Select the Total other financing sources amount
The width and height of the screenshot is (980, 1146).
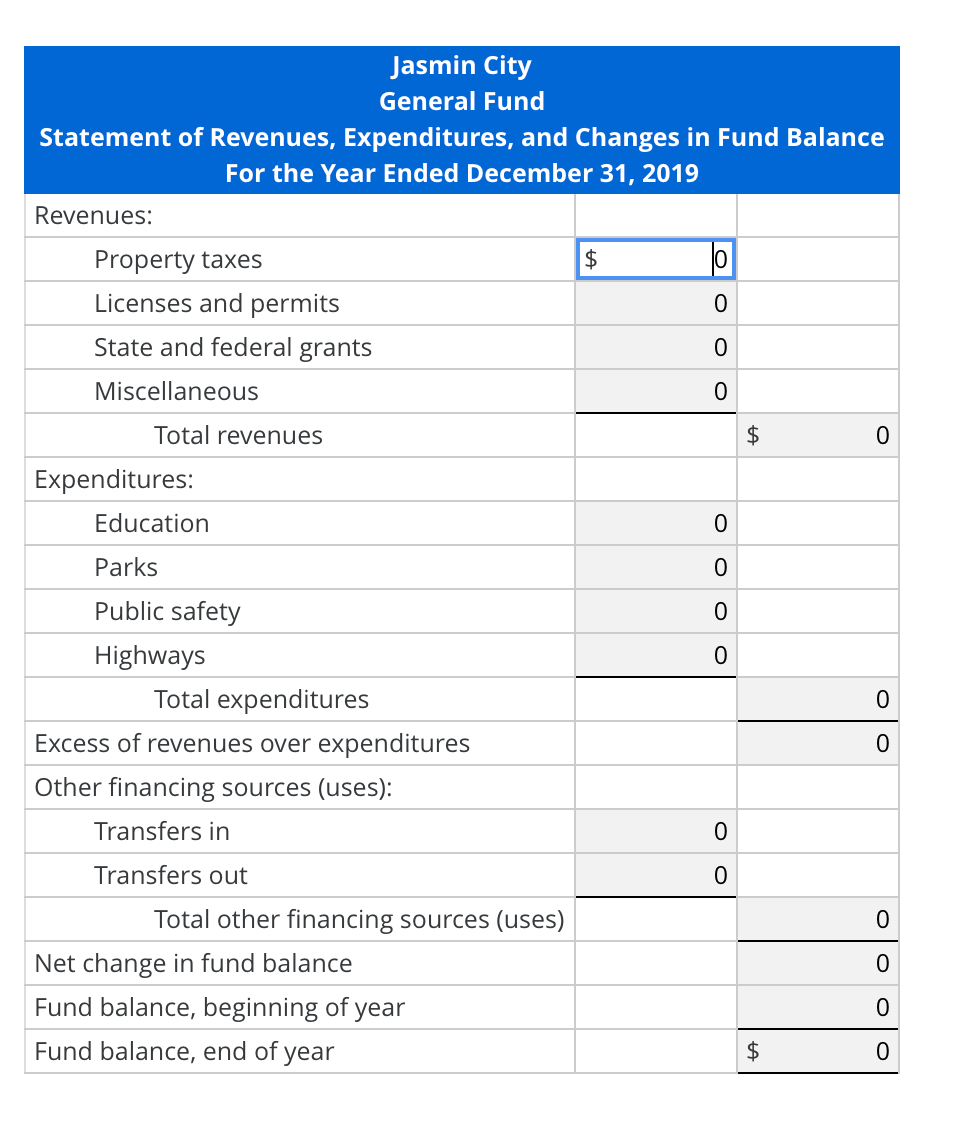(817, 919)
